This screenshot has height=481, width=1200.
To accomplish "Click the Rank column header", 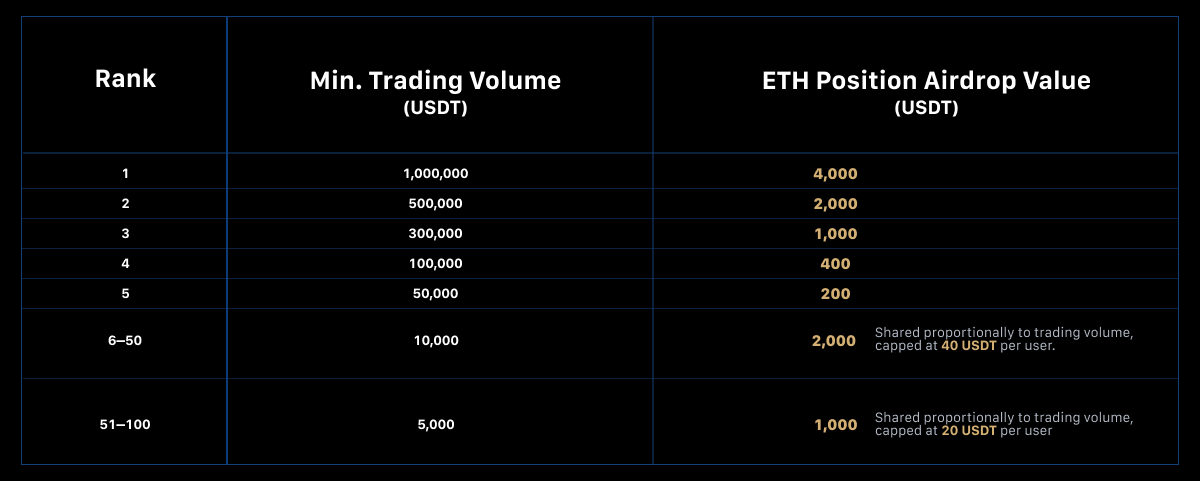I will [x=125, y=79].
